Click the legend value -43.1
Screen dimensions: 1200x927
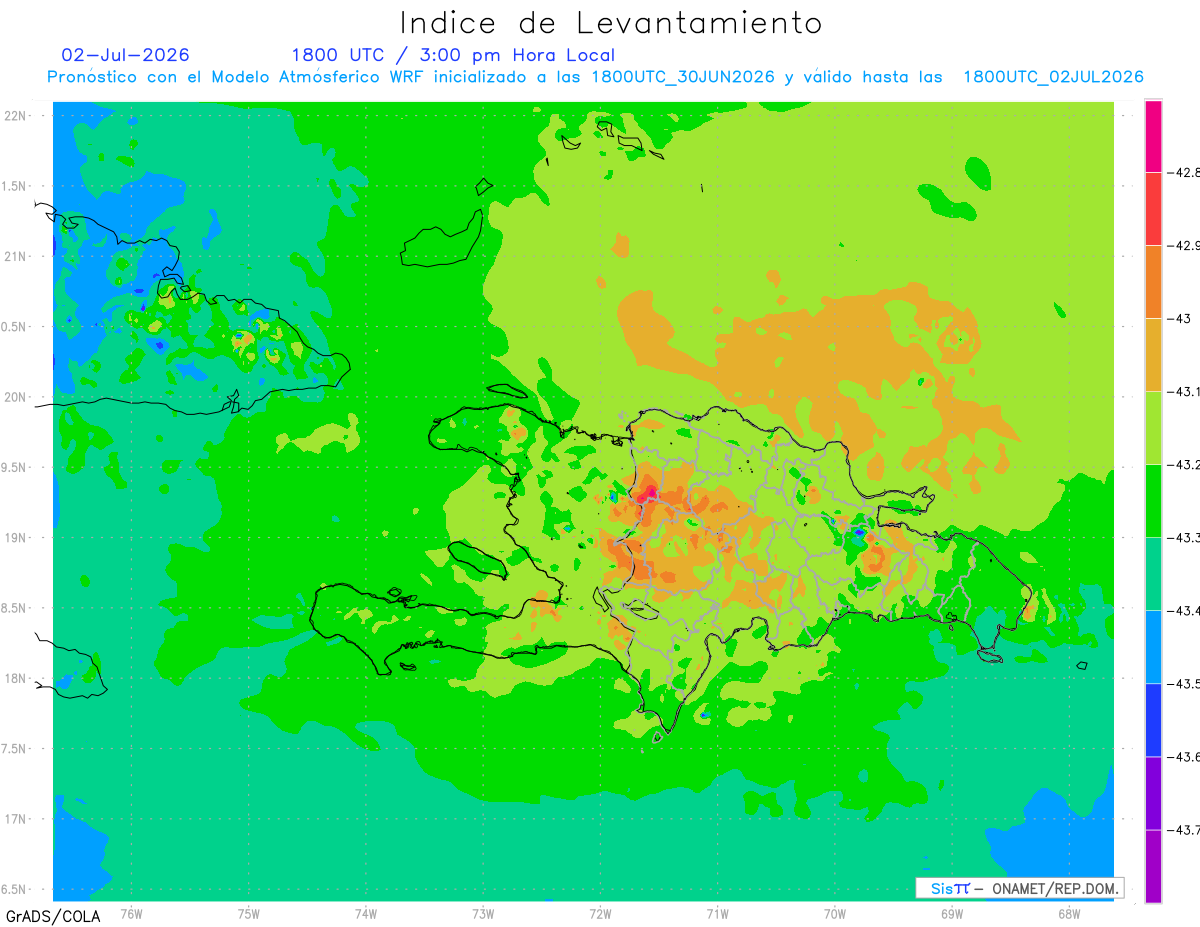(x=1185, y=391)
